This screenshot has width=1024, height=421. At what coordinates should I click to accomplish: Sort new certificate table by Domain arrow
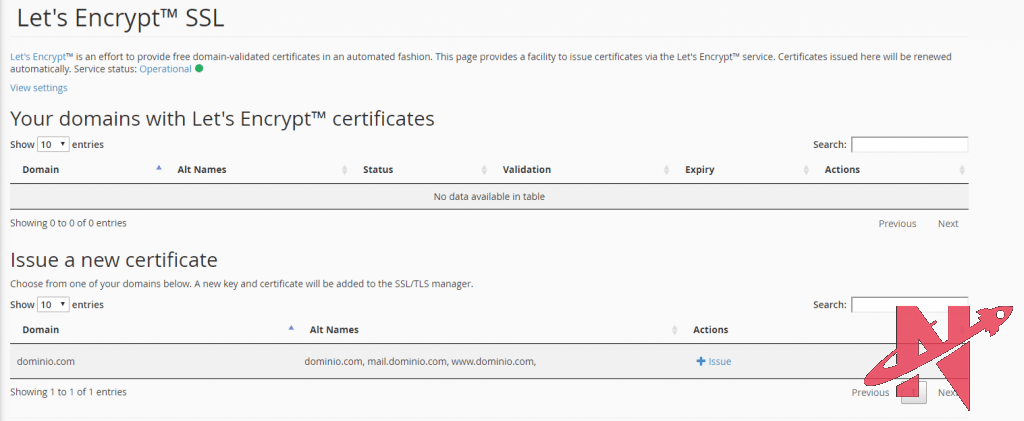291,329
